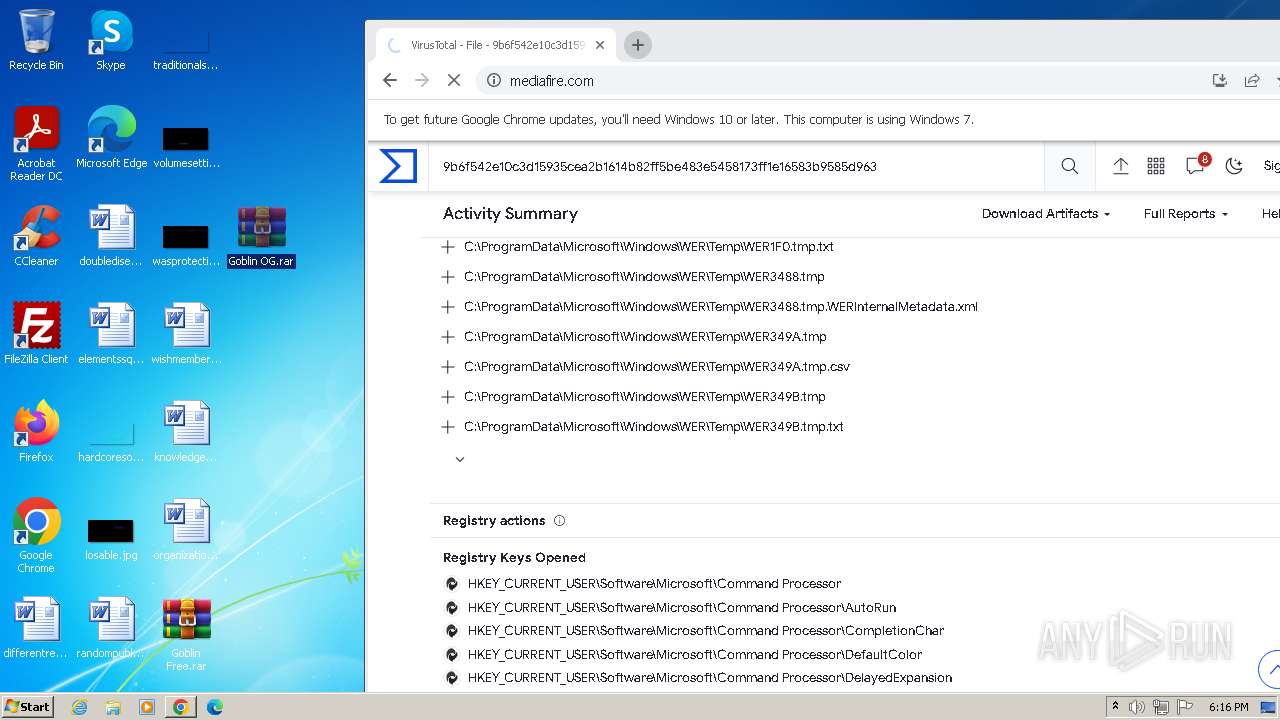Open Edge from the taskbar
The height and width of the screenshot is (720, 1280).
[214, 707]
